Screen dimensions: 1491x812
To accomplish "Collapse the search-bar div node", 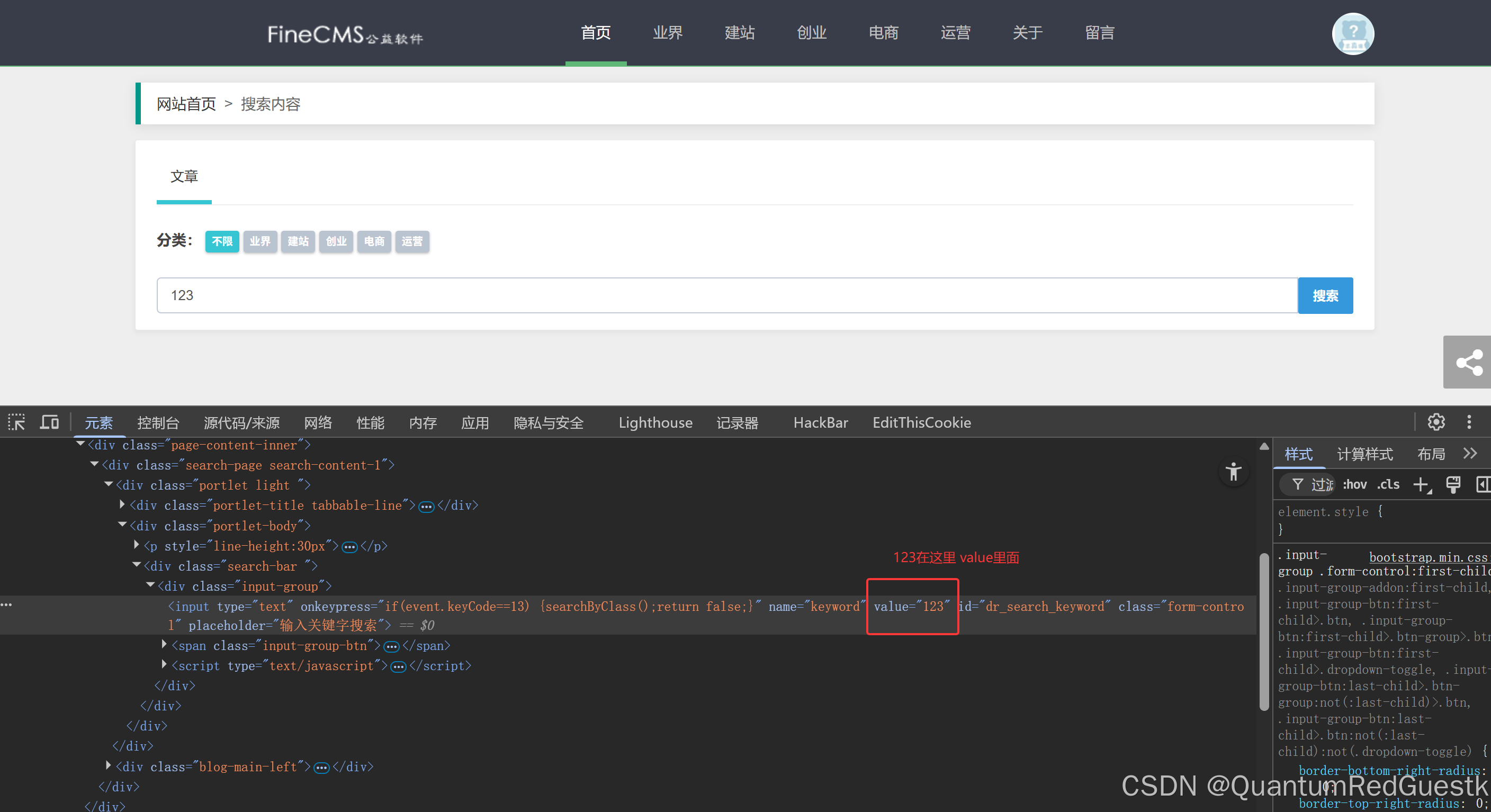I will coord(137,565).
